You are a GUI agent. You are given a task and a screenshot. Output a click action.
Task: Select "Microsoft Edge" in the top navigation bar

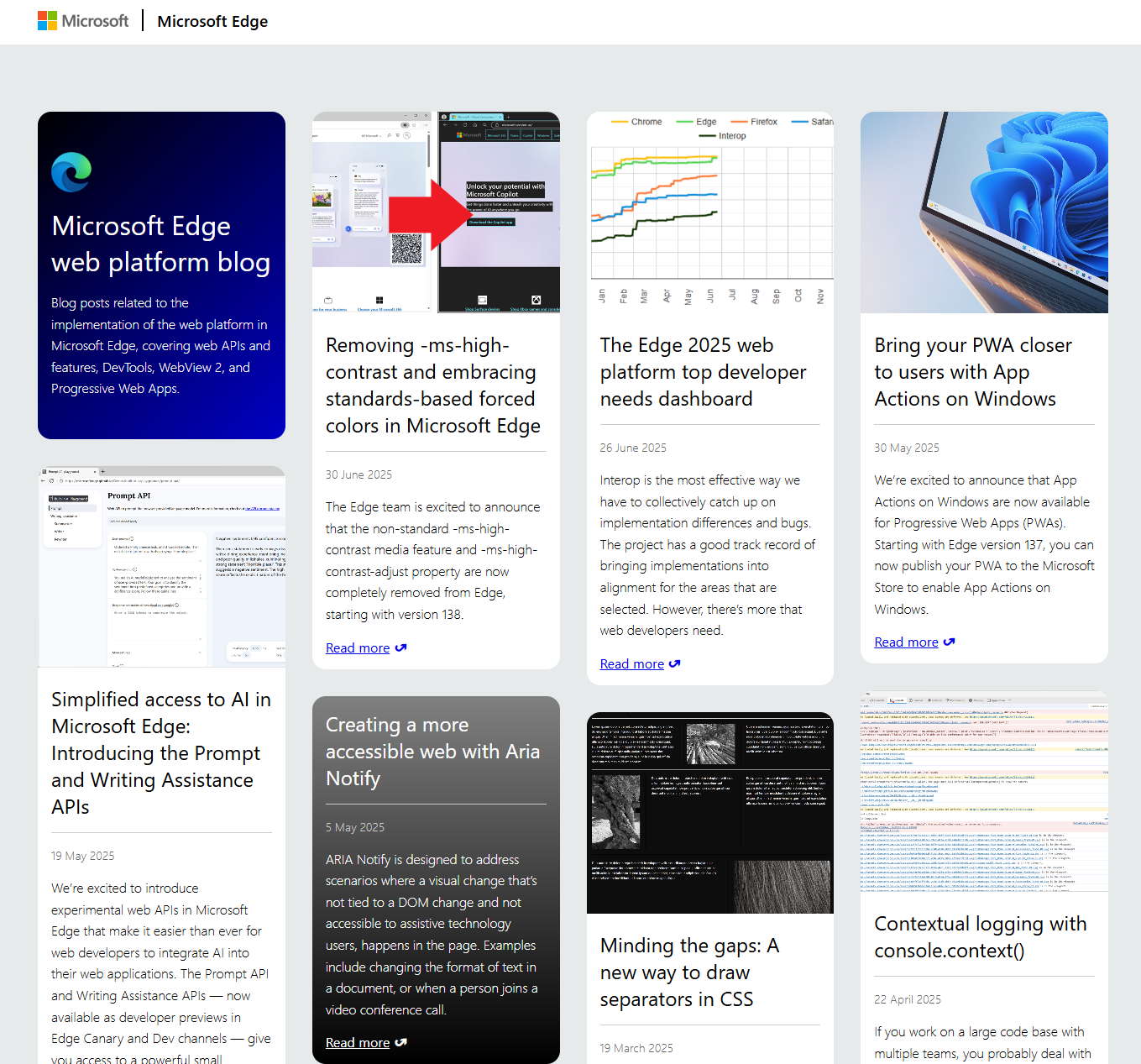212,21
